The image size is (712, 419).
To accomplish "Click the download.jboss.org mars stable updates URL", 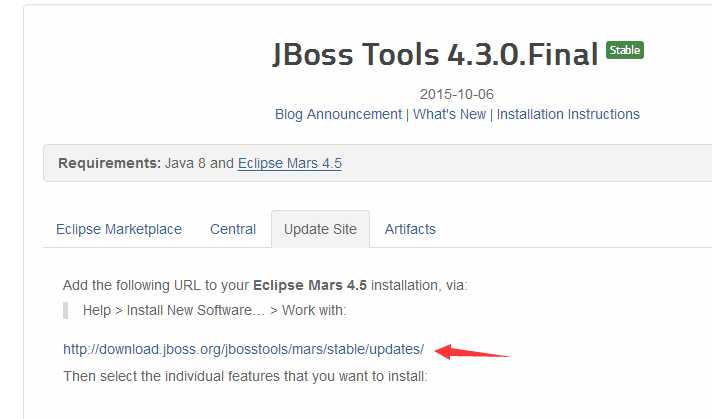I will tap(243, 349).
